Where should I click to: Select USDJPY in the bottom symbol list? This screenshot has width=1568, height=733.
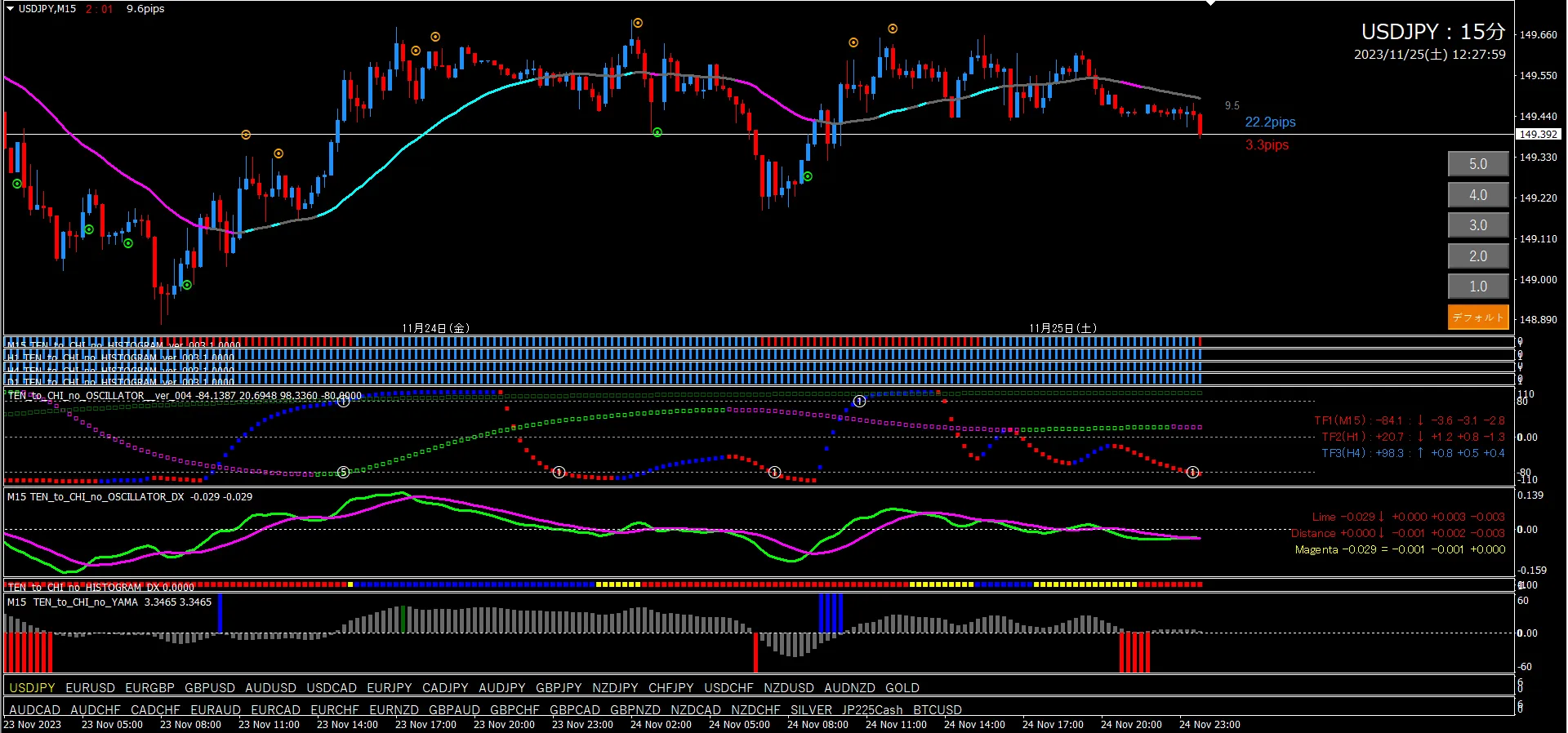coord(32,688)
